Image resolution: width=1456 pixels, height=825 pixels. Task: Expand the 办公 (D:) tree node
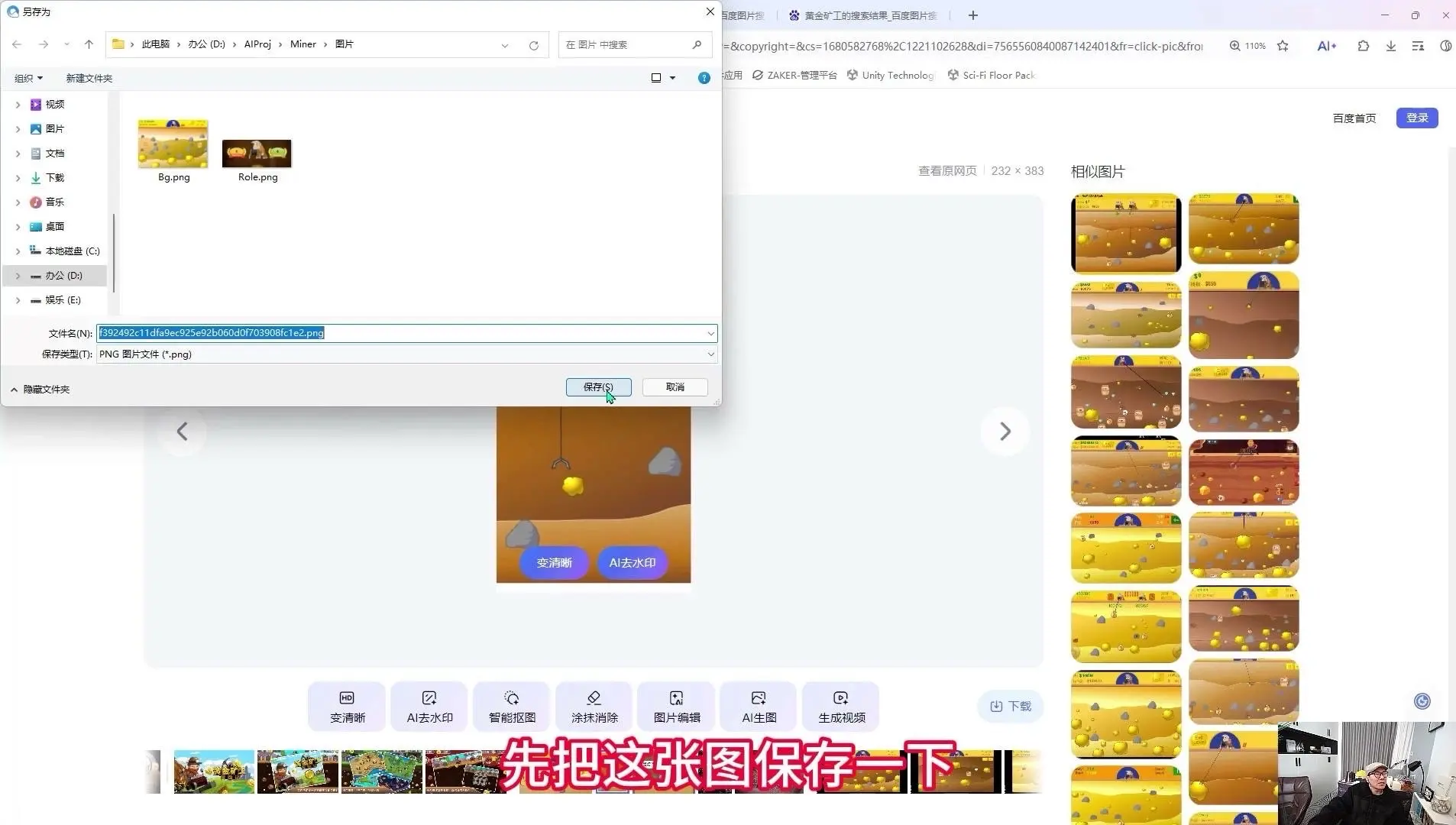coord(18,276)
